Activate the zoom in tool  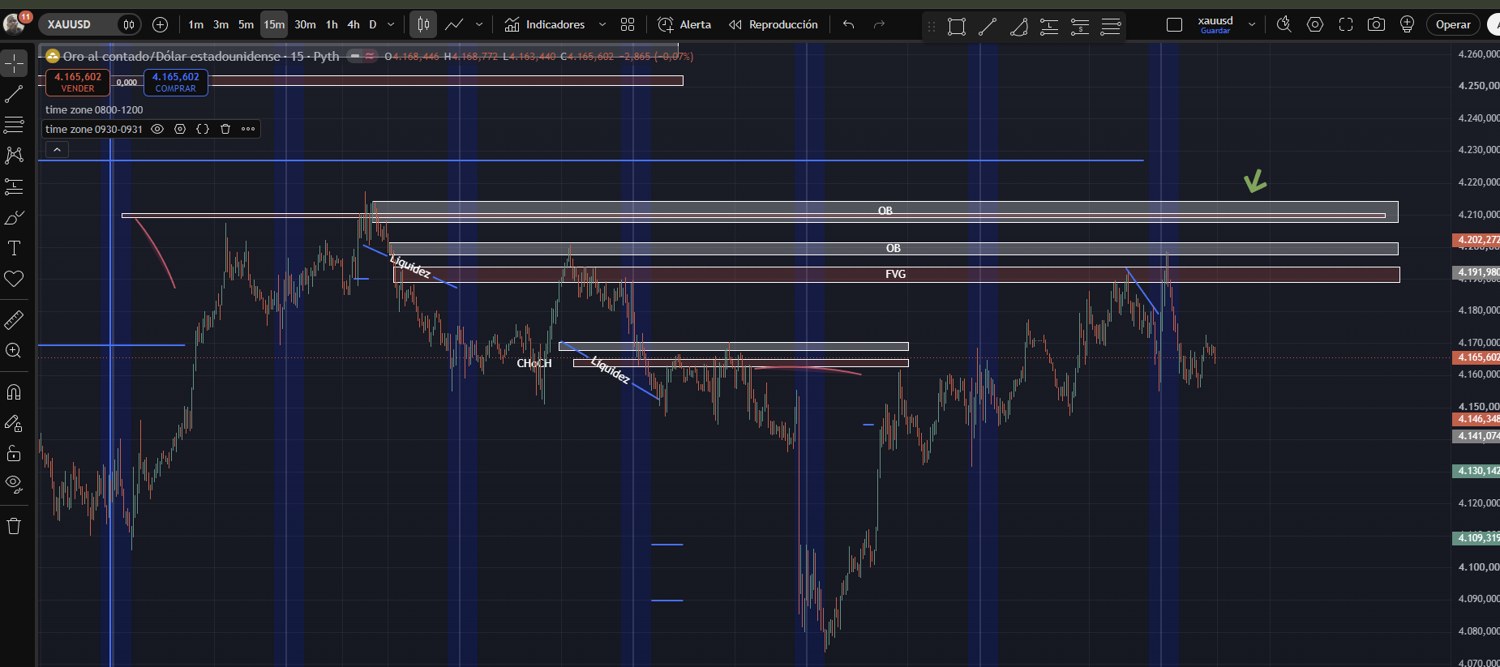[14, 351]
